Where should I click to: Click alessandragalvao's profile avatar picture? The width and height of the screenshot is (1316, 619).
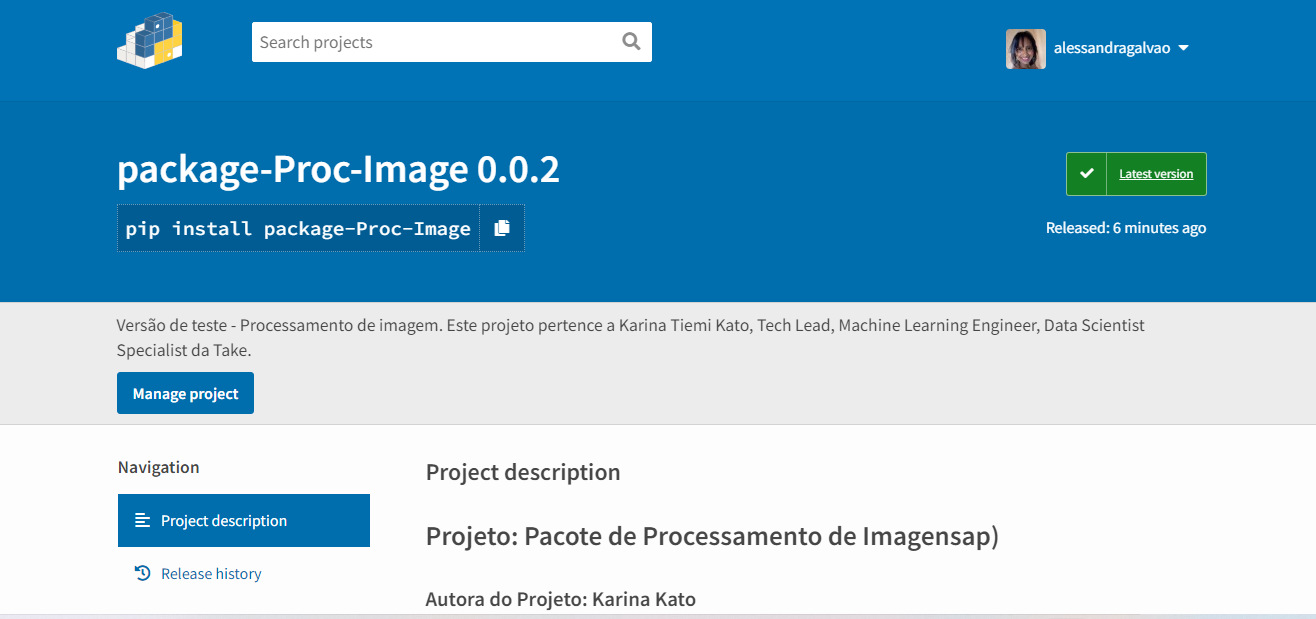coord(1025,48)
